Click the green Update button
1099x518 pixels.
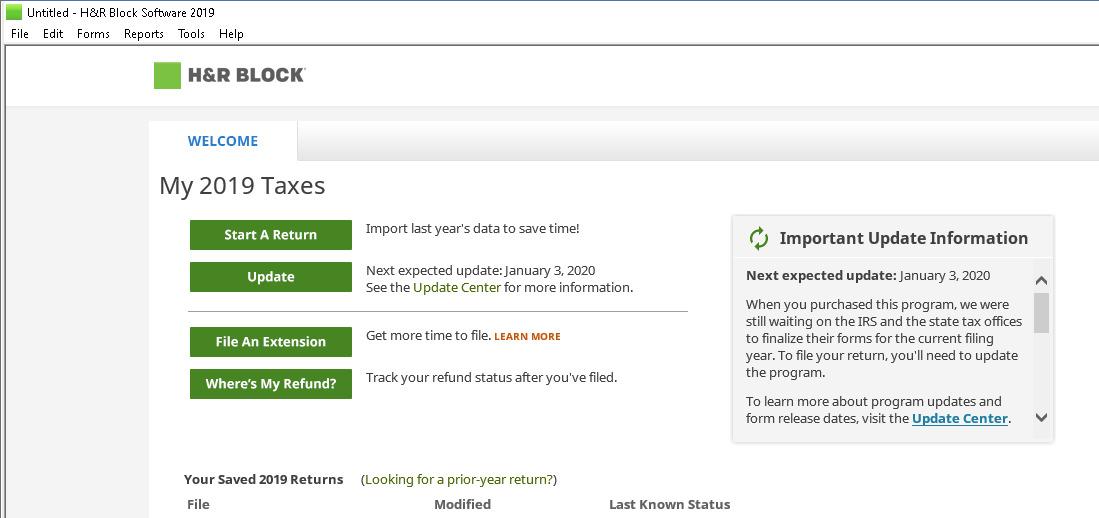(271, 277)
